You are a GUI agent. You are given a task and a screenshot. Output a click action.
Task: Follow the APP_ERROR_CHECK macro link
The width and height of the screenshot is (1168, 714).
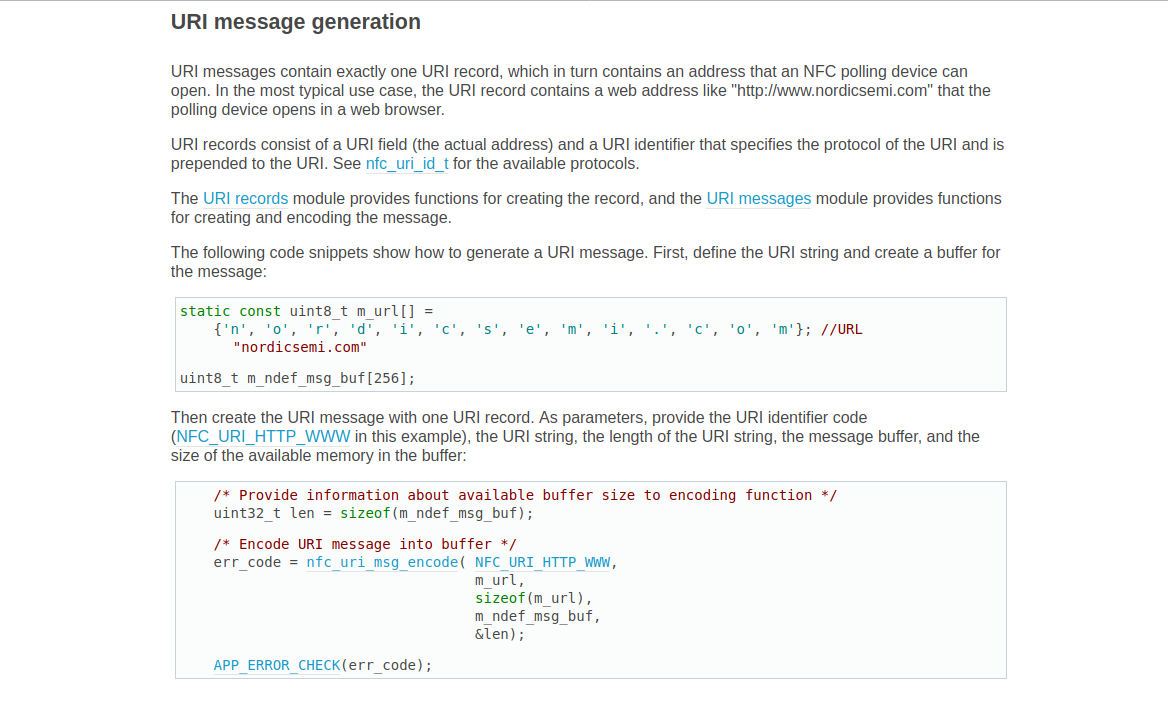277,665
